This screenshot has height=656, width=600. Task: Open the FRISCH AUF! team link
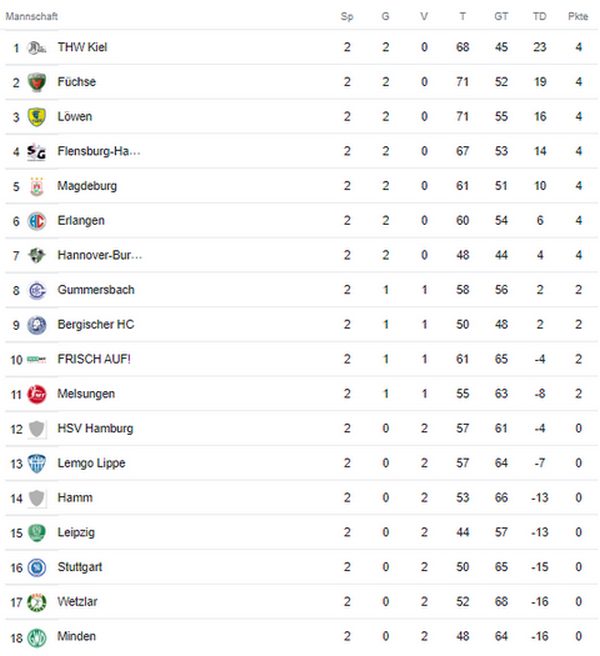[94, 359]
